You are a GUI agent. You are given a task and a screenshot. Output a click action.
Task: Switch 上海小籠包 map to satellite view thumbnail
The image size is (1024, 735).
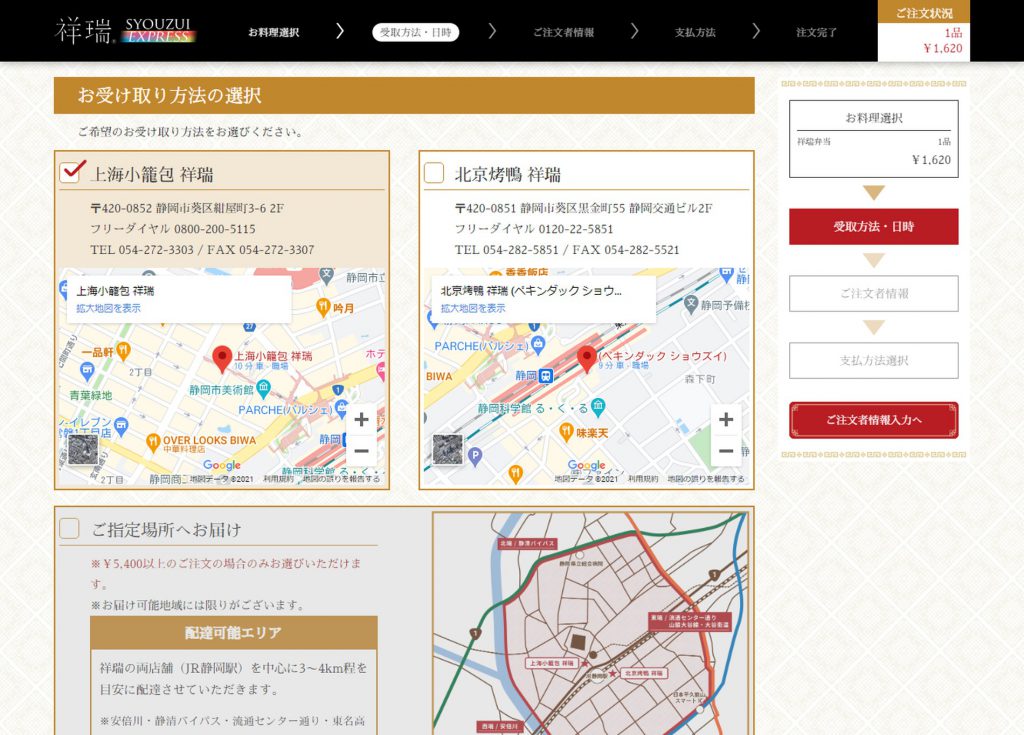pos(83,449)
